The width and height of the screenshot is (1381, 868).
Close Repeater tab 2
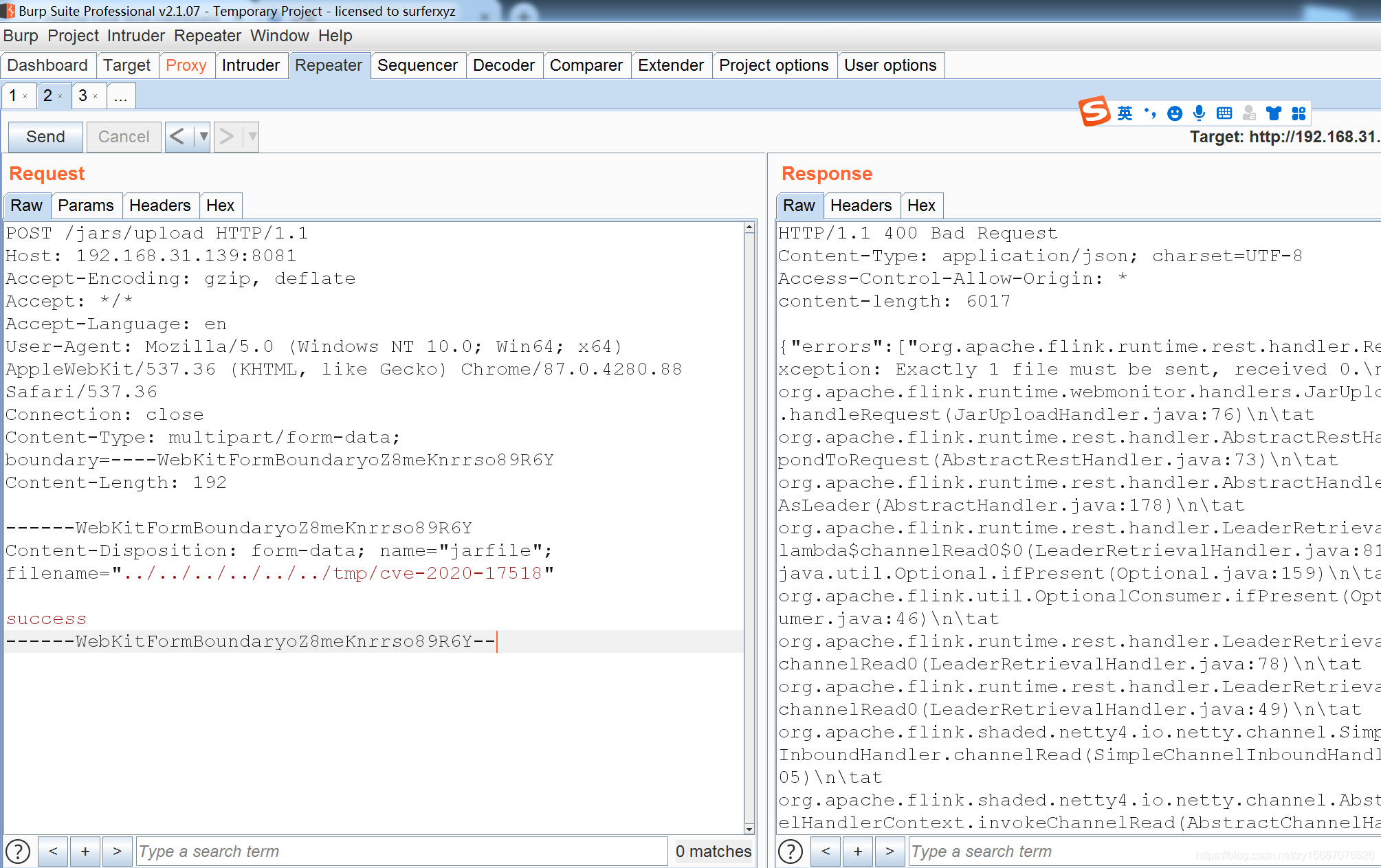[x=60, y=96]
